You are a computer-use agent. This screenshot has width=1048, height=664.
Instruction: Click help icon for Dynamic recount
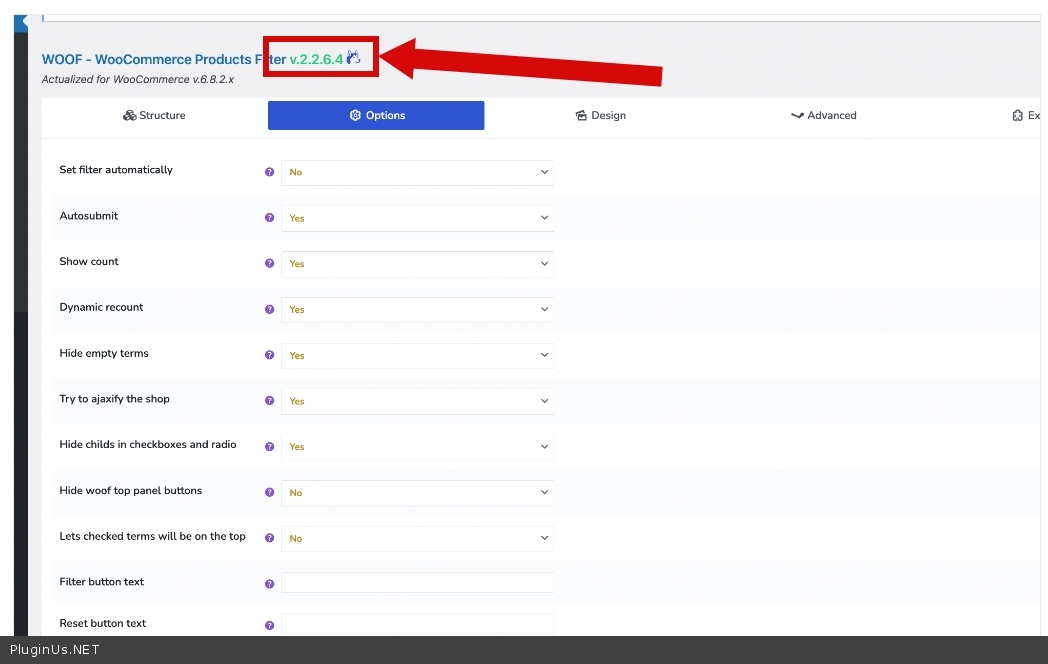pyautogui.click(x=269, y=310)
